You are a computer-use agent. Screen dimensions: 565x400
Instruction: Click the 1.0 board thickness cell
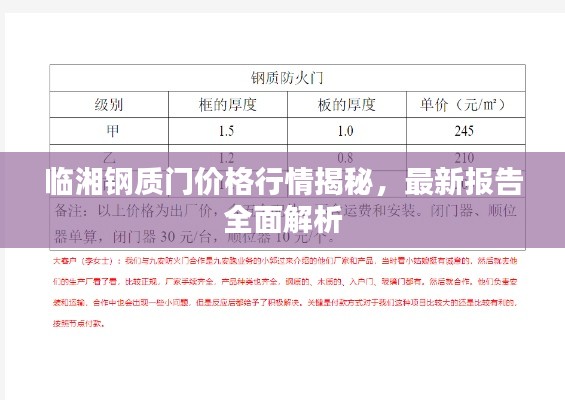[x=346, y=131]
